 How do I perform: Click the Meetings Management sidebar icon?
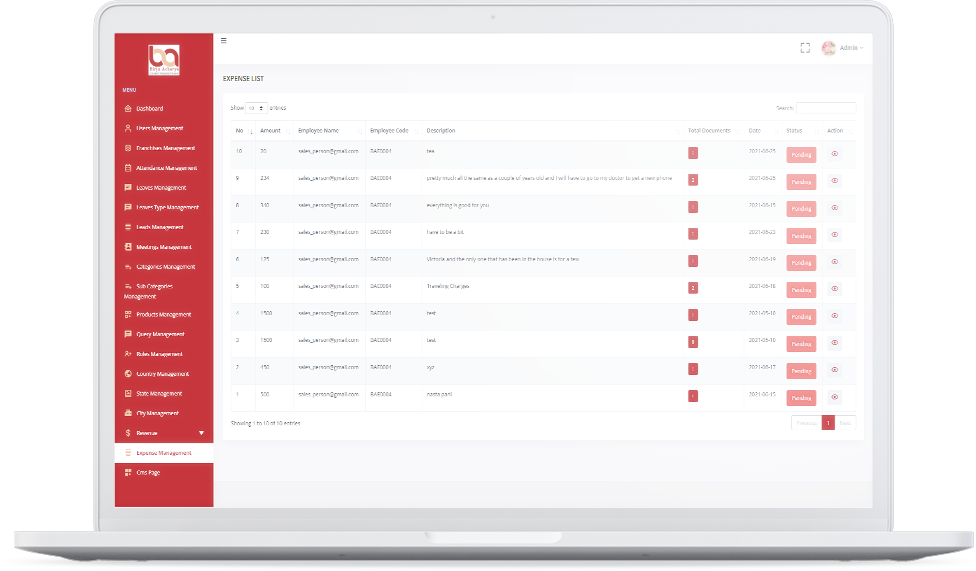(128, 247)
